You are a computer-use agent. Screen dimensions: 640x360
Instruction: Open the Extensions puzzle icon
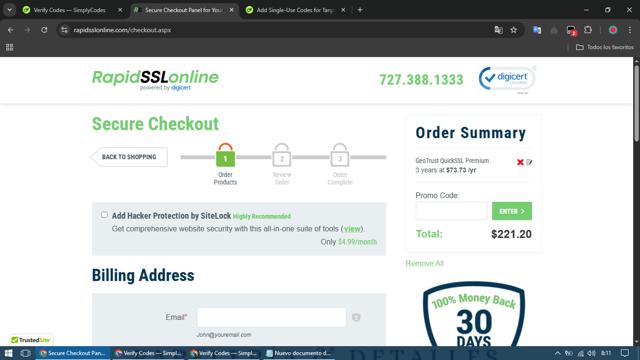(x=588, y=30)
